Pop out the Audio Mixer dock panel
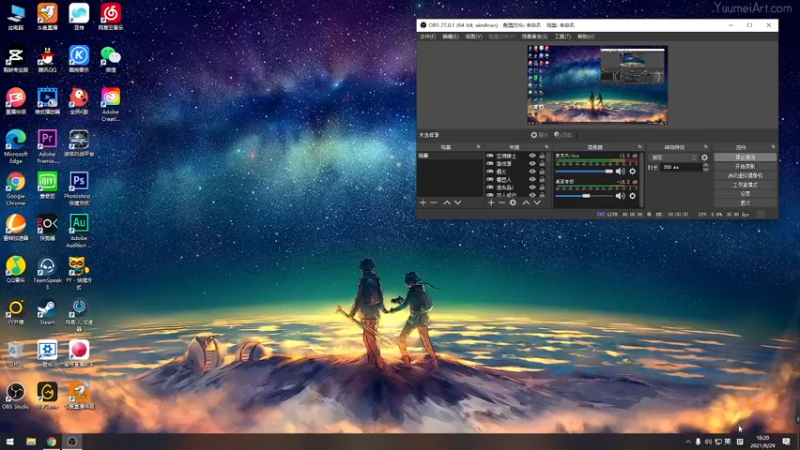The width and height of the screenshot is (800, 450). coord(640,147)
